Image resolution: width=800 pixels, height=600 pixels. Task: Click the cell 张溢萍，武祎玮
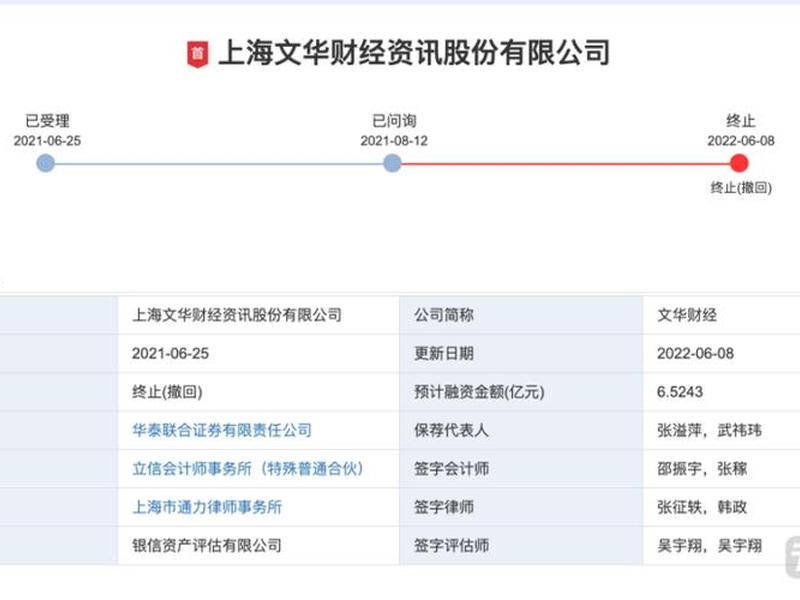pyautogui.click(x=721, y=430)
